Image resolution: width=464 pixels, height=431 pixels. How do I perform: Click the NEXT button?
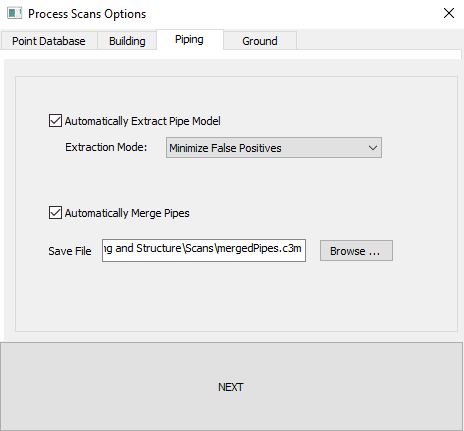click(231, 387)
